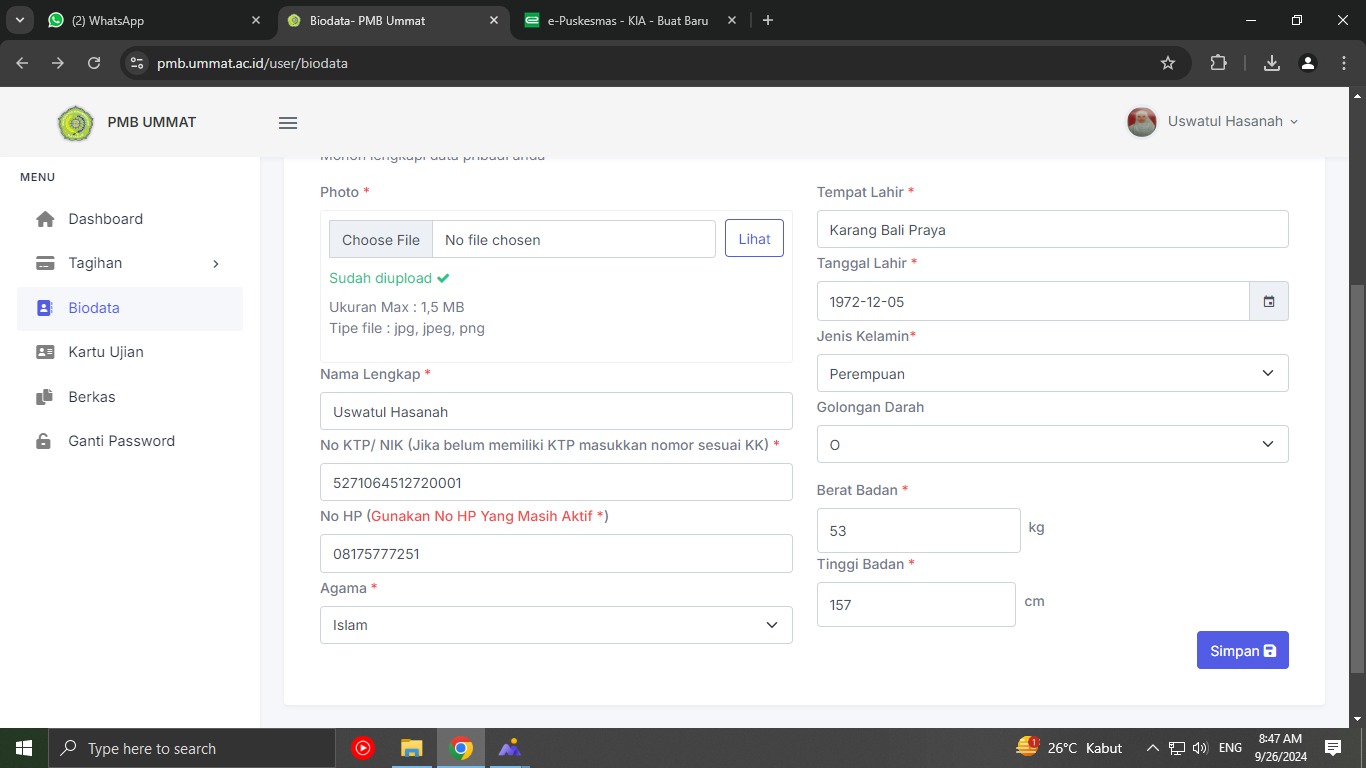Click the hamburger menu toggle icon

288,123
